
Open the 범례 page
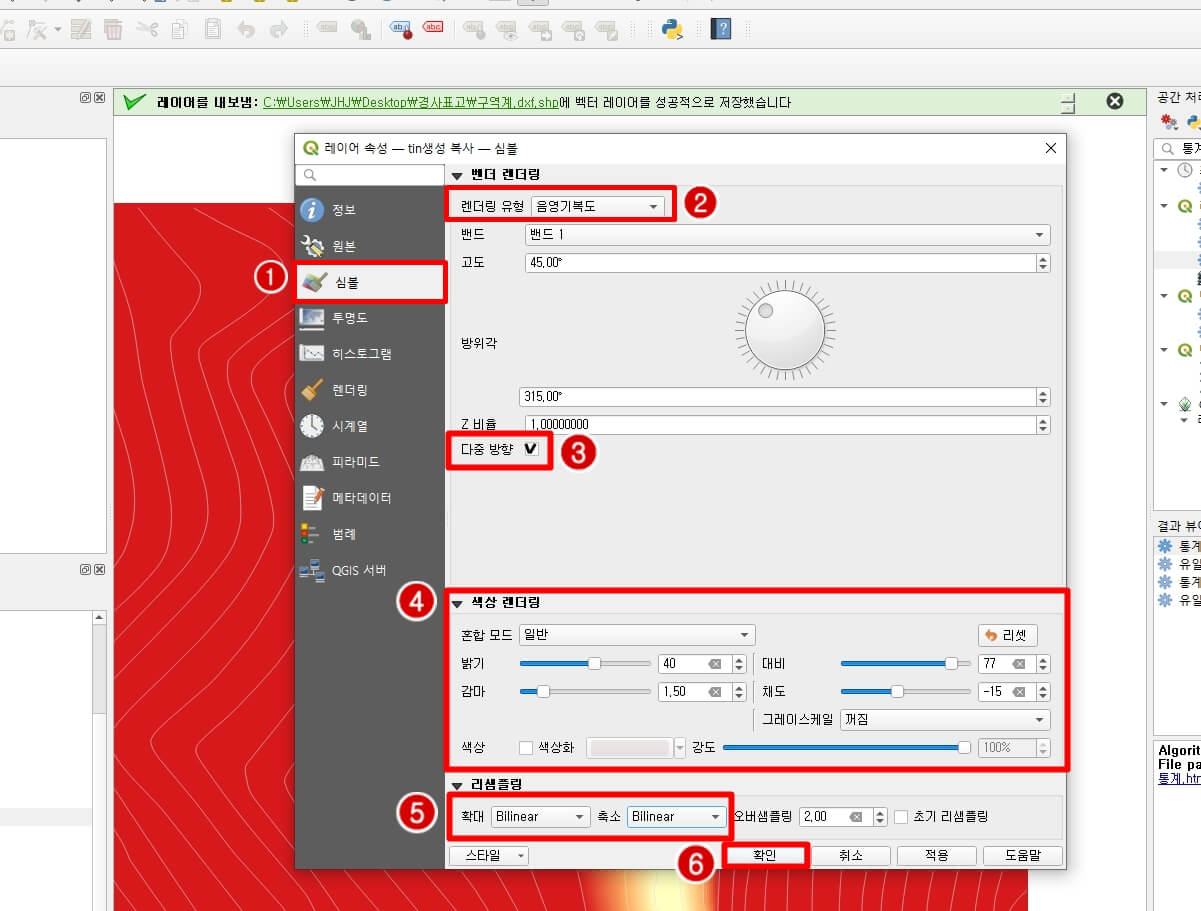[370, 535]
